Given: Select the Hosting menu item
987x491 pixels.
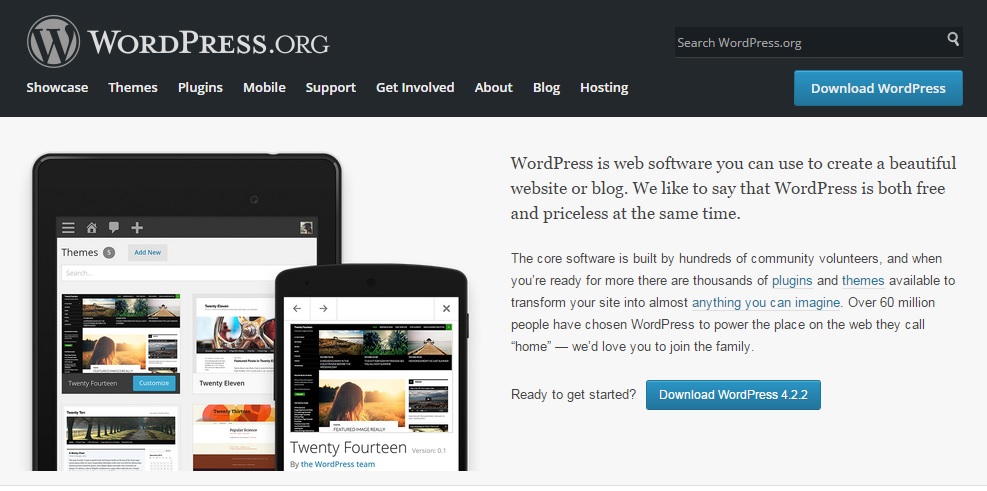Looking at the screenshot, I should click(x=604, y=87).
